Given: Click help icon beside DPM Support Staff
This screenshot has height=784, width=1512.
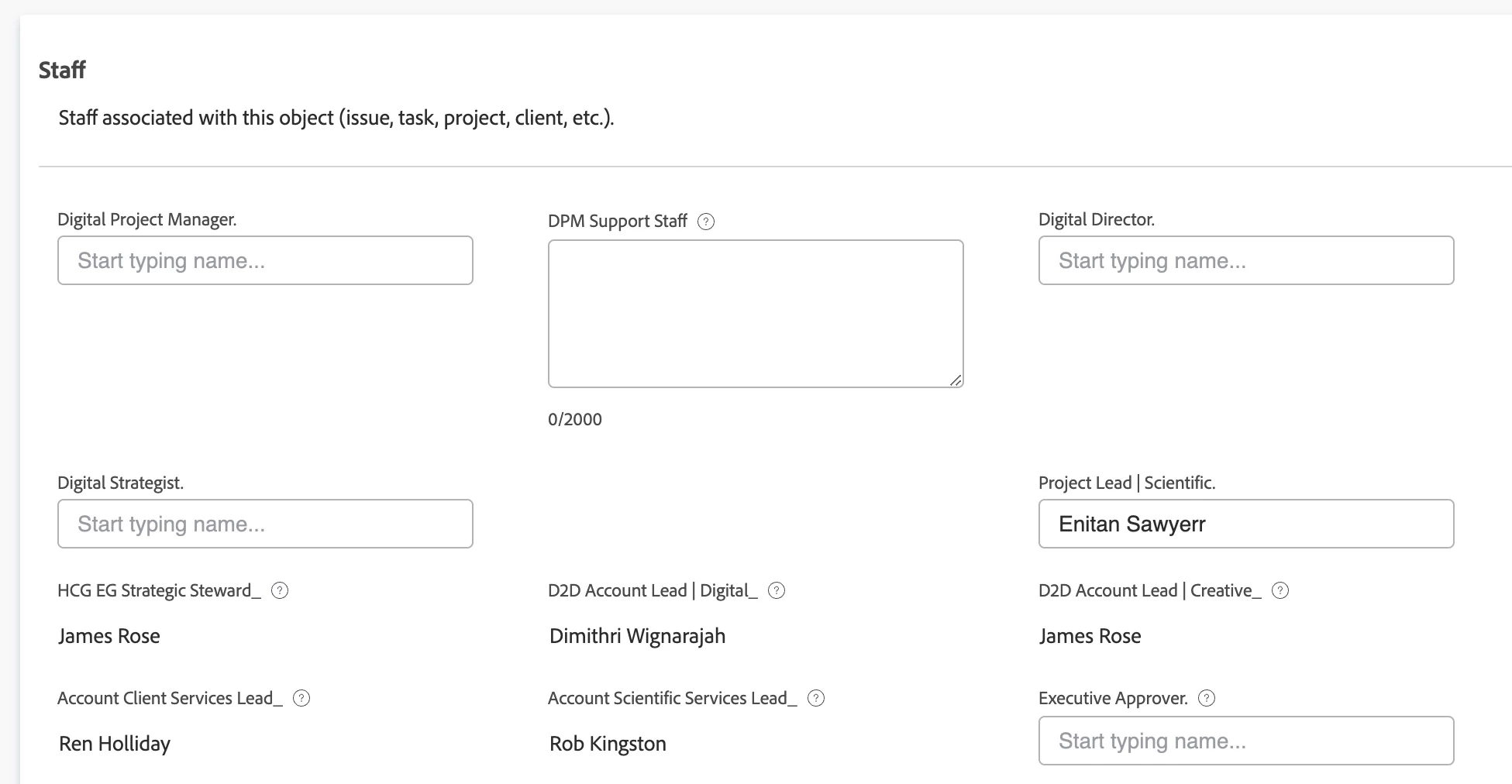Looking at the screenshot, I should 705,222.
